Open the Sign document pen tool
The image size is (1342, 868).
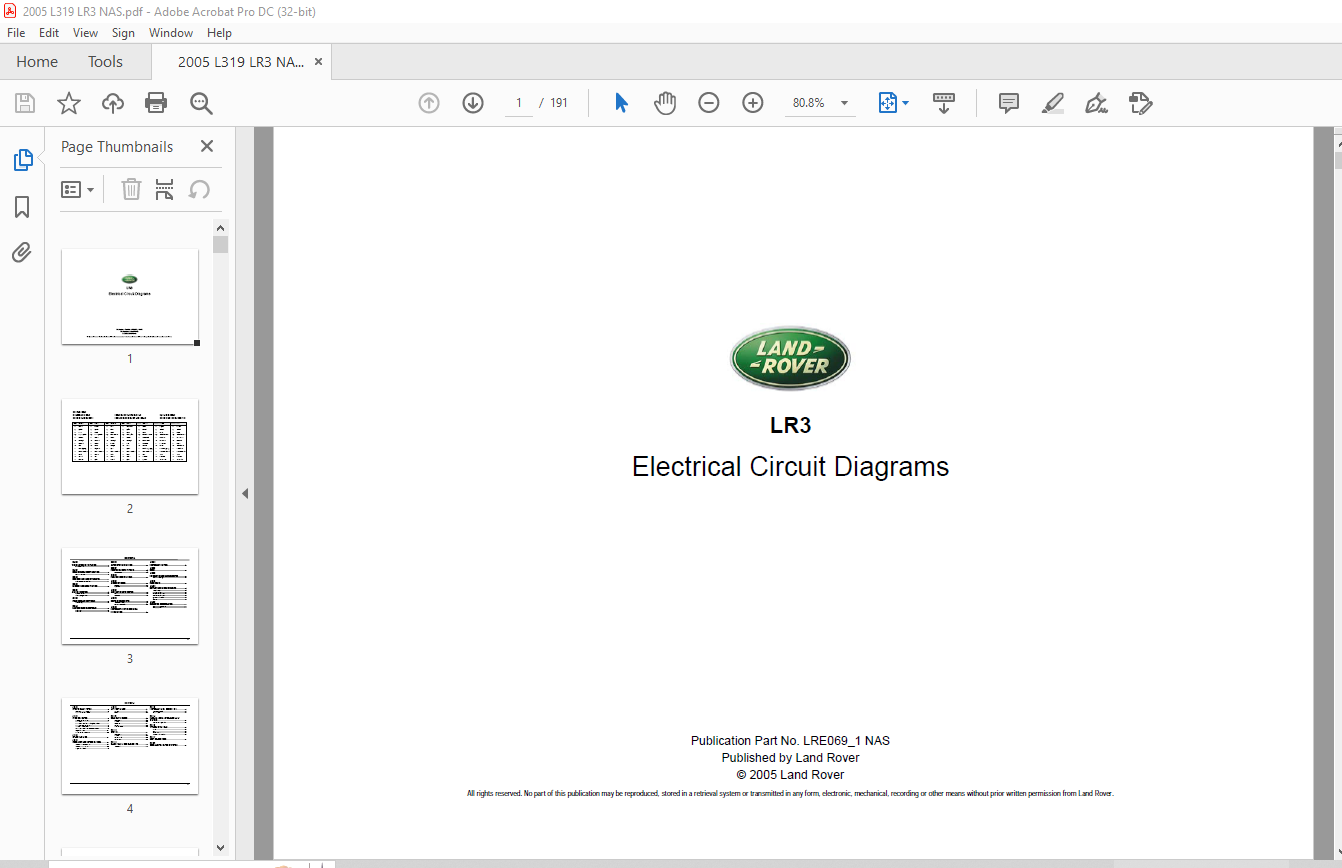(1097, 103)
